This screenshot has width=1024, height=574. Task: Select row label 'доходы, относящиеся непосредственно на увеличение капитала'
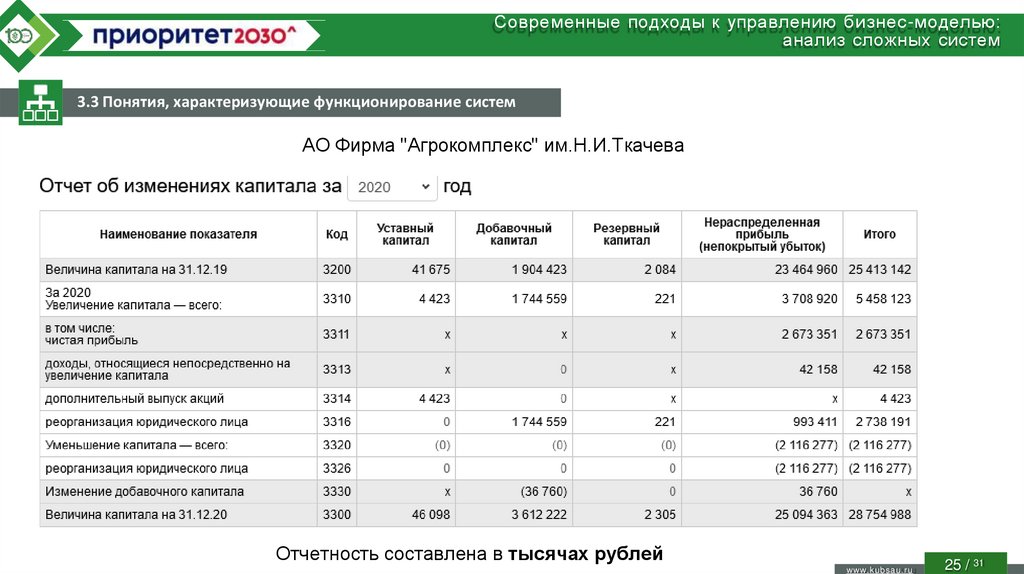[167, 370]
